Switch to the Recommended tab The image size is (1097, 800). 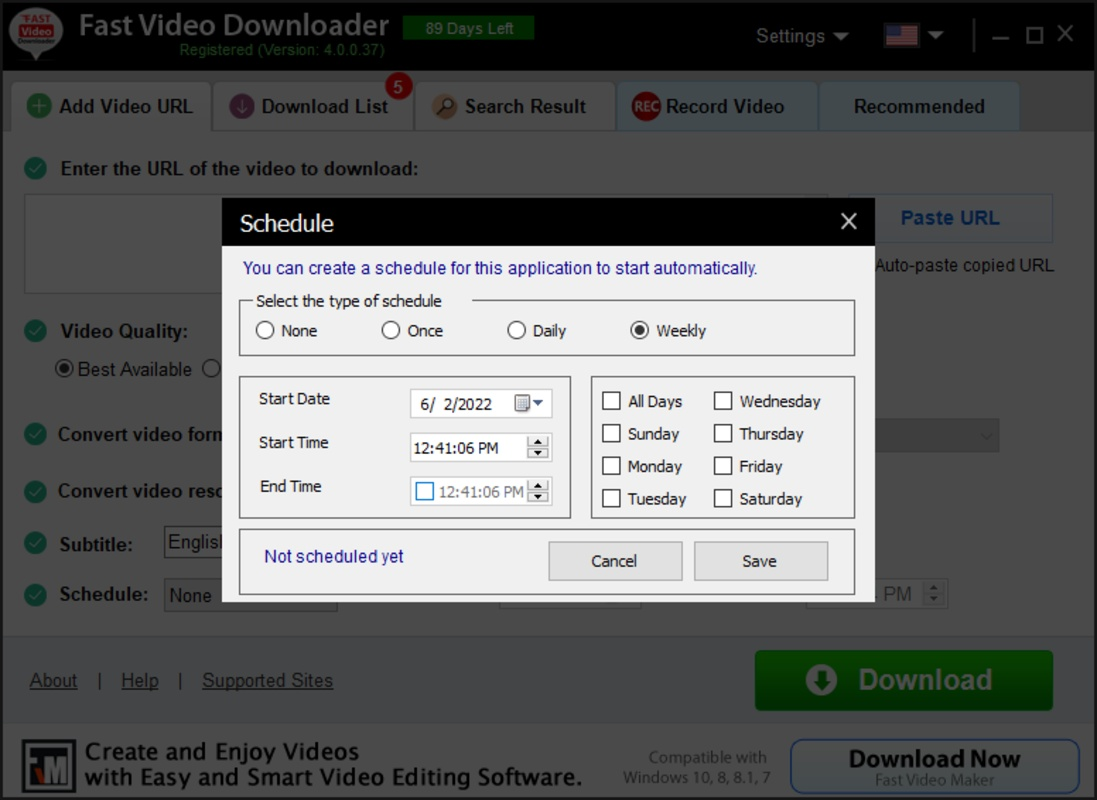point(918,106)
